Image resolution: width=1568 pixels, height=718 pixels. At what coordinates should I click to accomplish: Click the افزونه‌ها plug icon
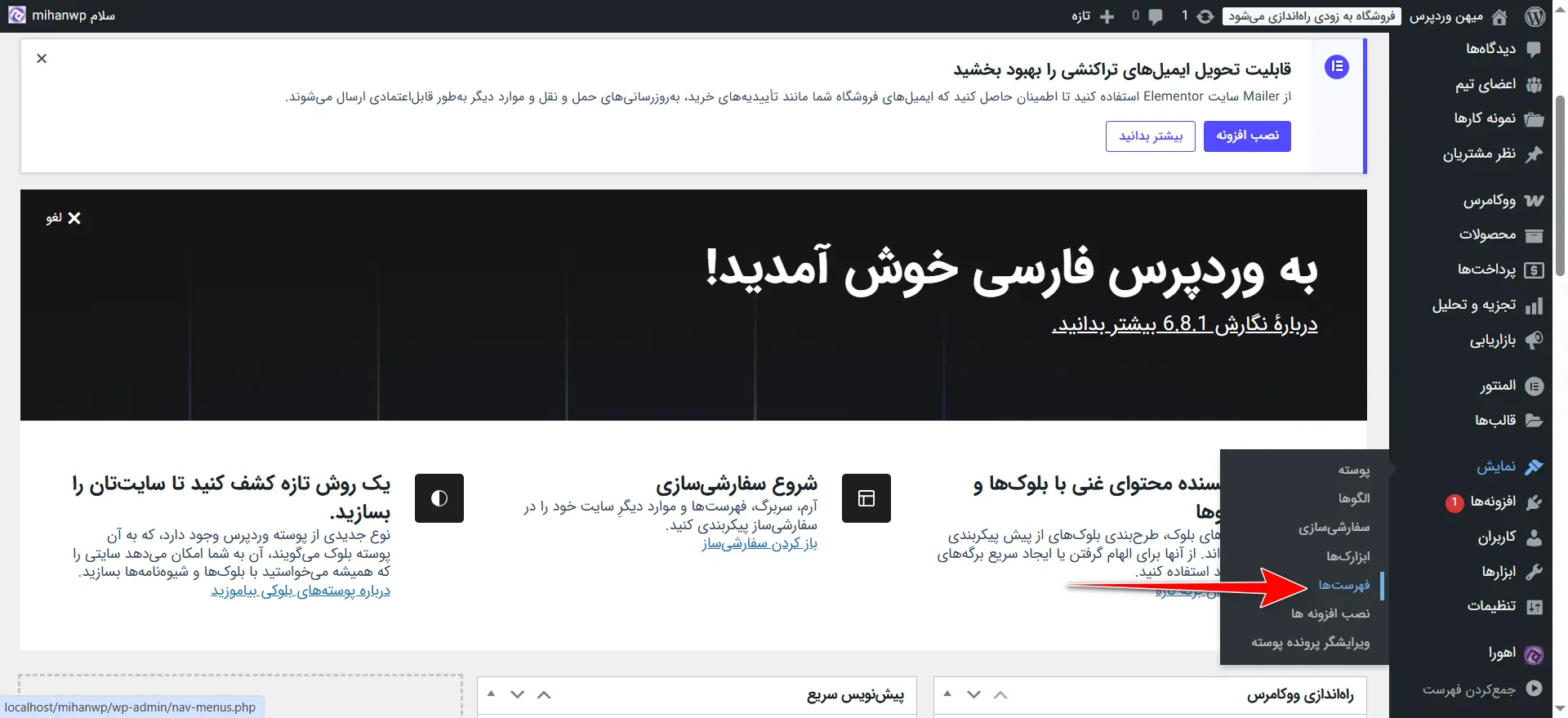click(x=1534, y=502)
